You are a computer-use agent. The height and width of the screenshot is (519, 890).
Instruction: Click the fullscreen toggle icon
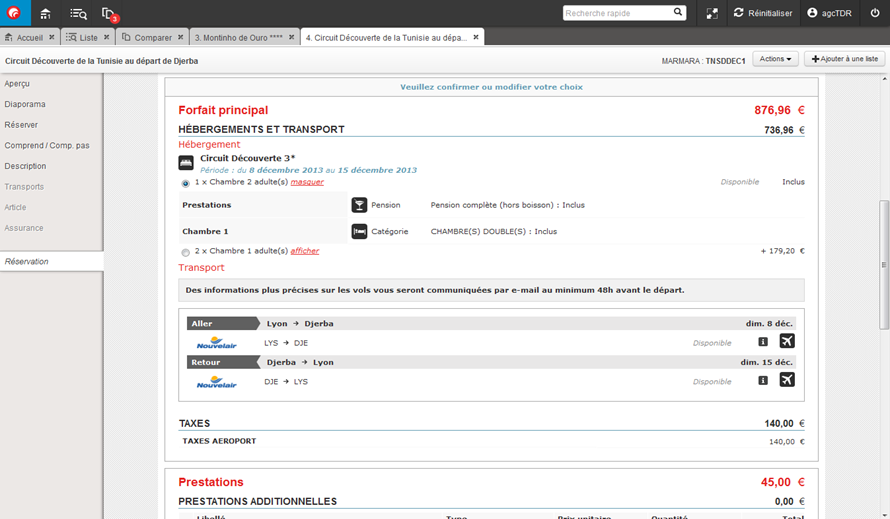coord(712,13)
